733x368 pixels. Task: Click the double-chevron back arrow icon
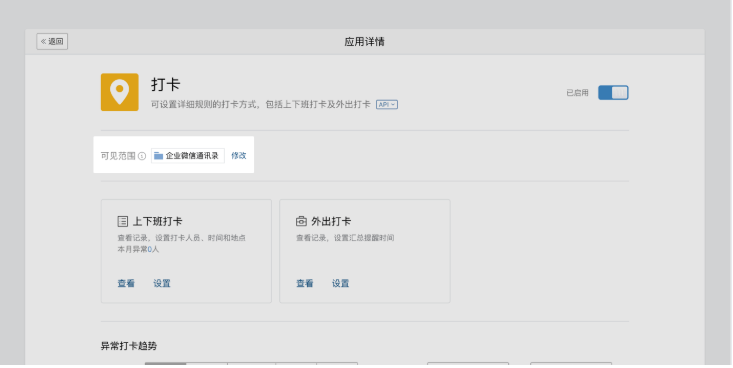click(43, 42)
